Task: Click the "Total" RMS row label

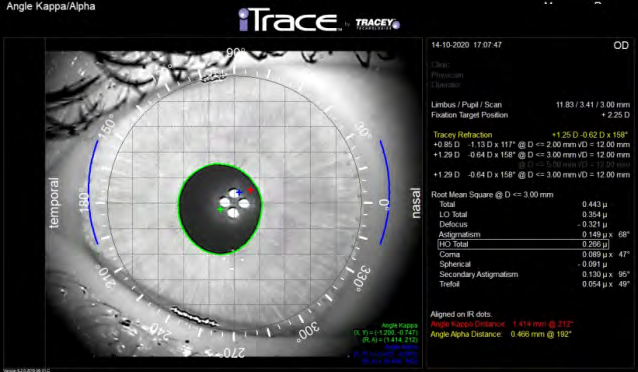Action: click(447, 204)
